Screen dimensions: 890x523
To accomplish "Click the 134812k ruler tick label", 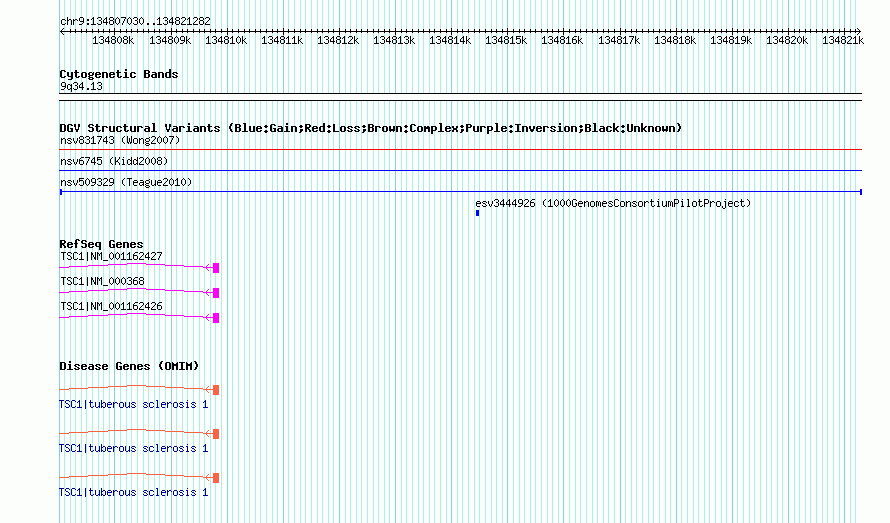I will [338, 40].
